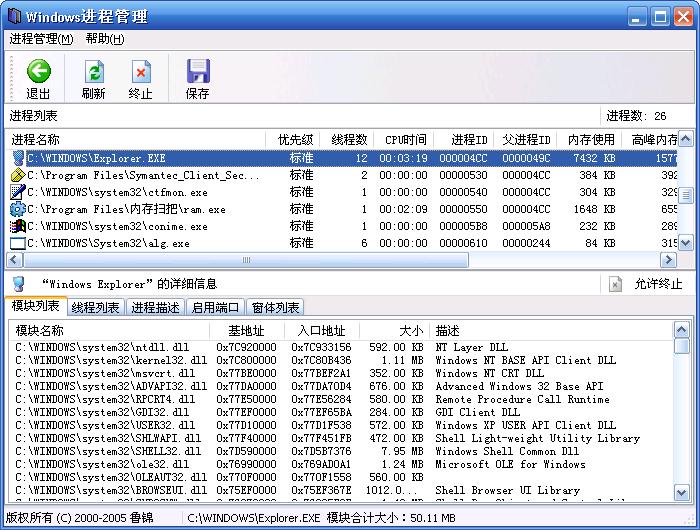Click the app icon in the title bar
This screenshot has height=530, width=700.
tap(14, 16)
